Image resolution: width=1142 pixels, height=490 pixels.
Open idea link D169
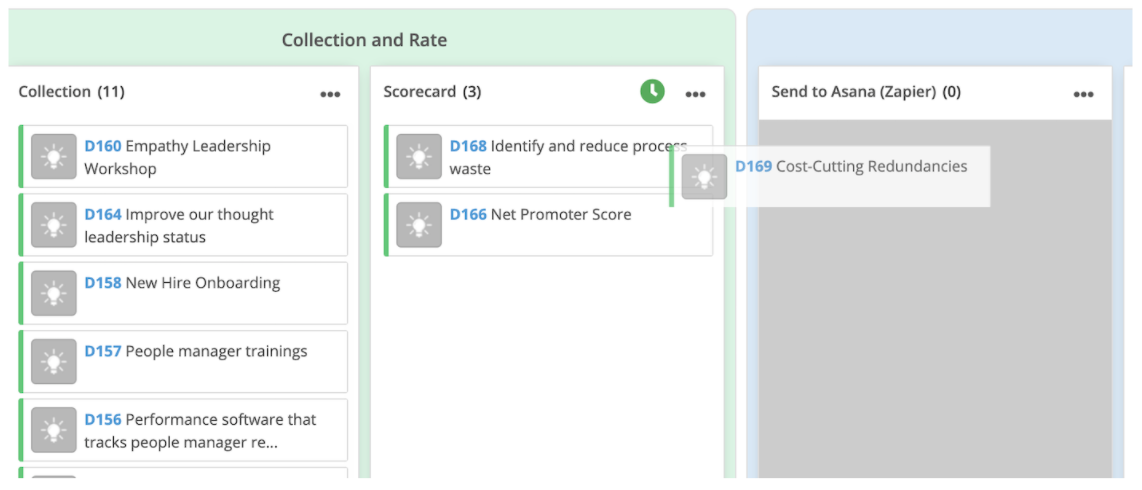tap(753, 167)
